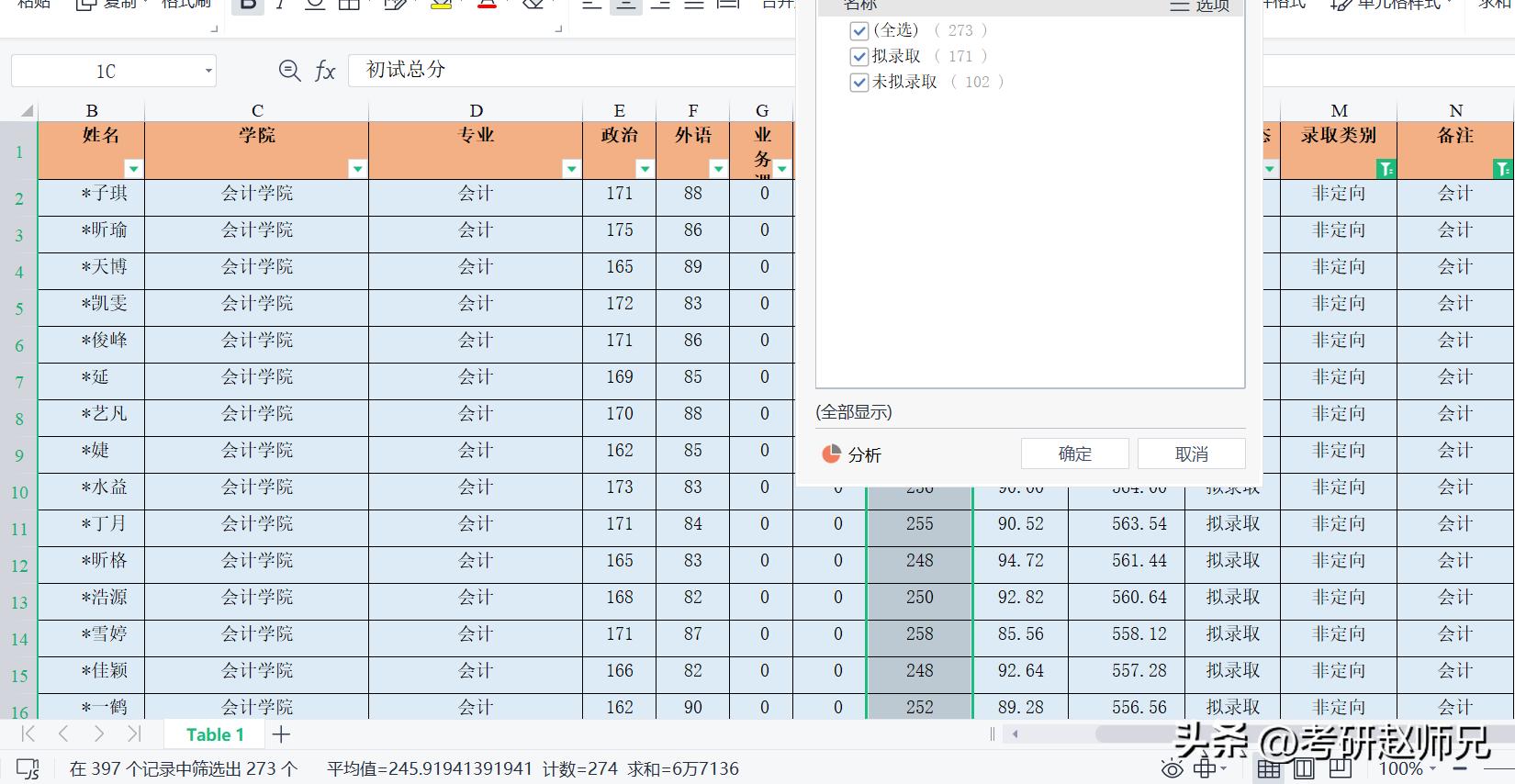Click the formula bar containing 初试总分

[571, 70]
